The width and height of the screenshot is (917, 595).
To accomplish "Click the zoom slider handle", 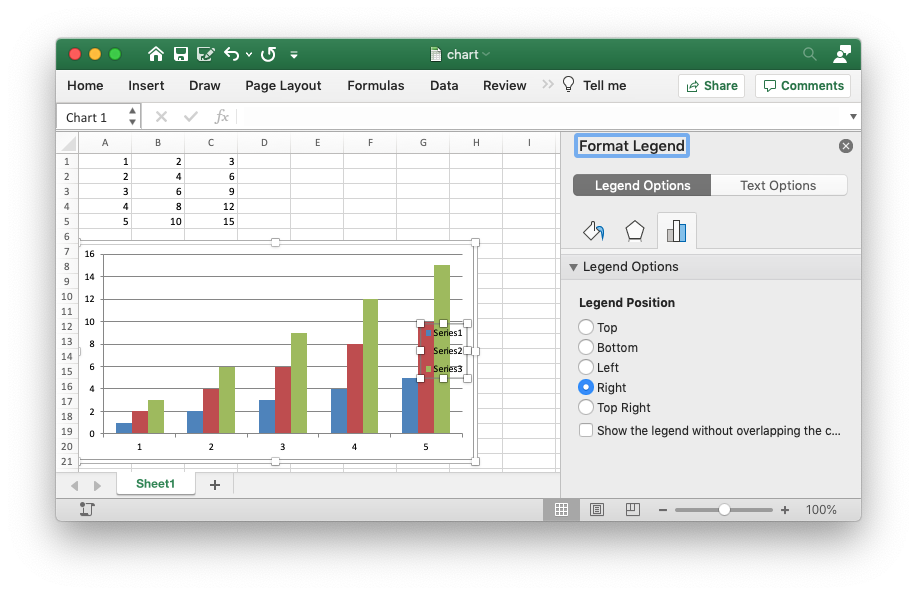I will click(724, 510).
